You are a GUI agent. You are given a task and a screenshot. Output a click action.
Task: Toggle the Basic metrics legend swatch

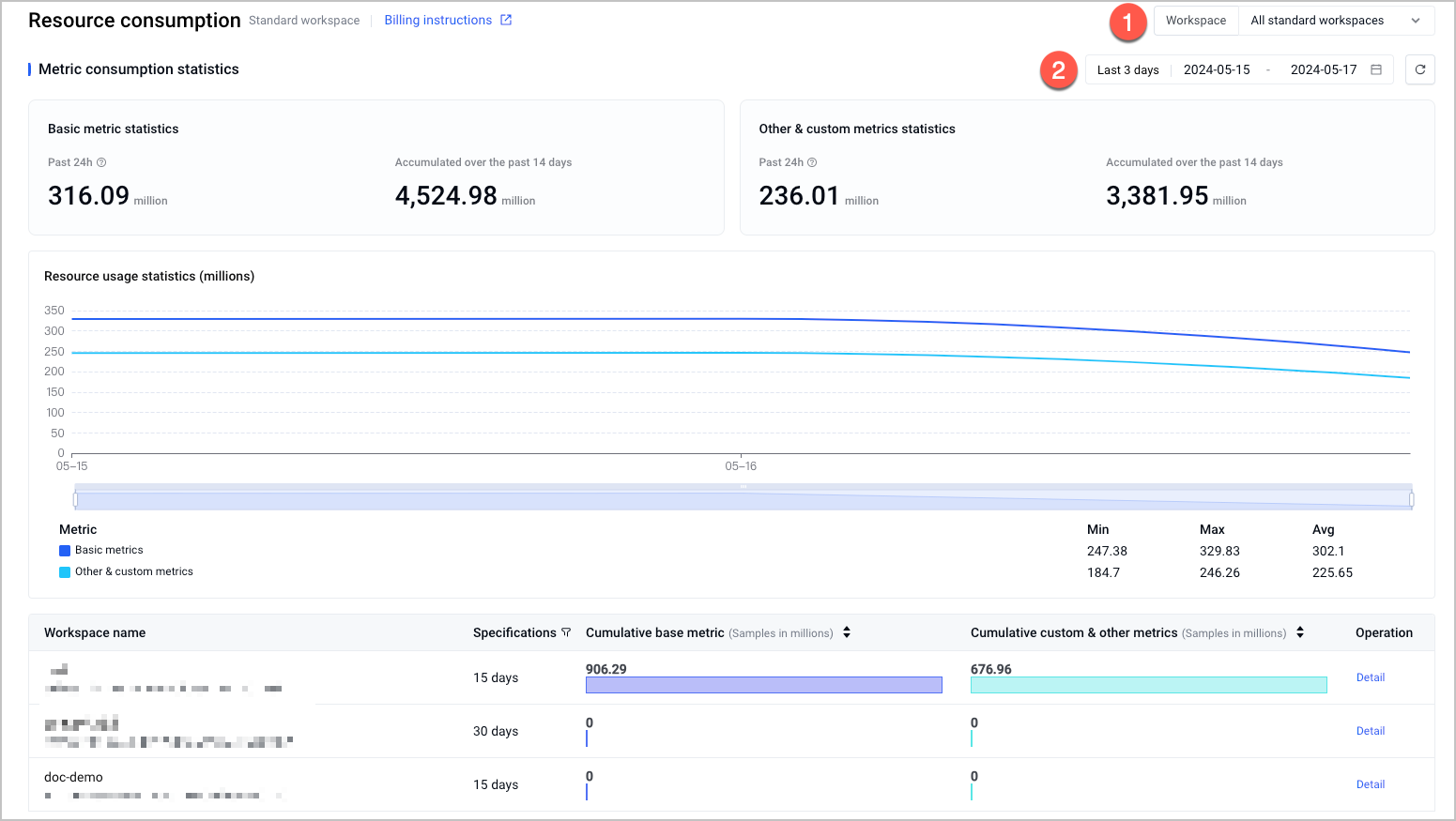[65, 551]
